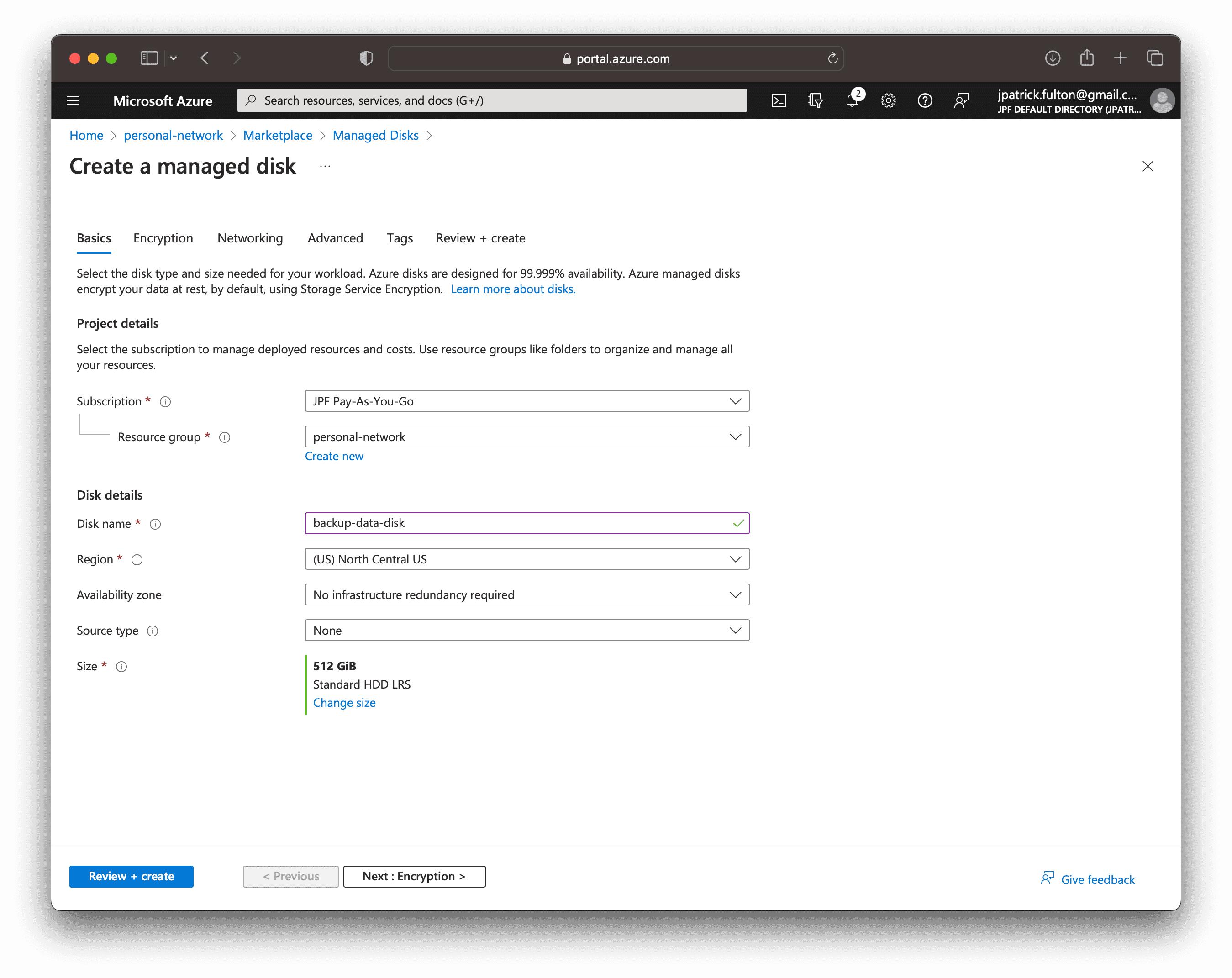Go to Managed Disks breadcrumb

(375, 136)
